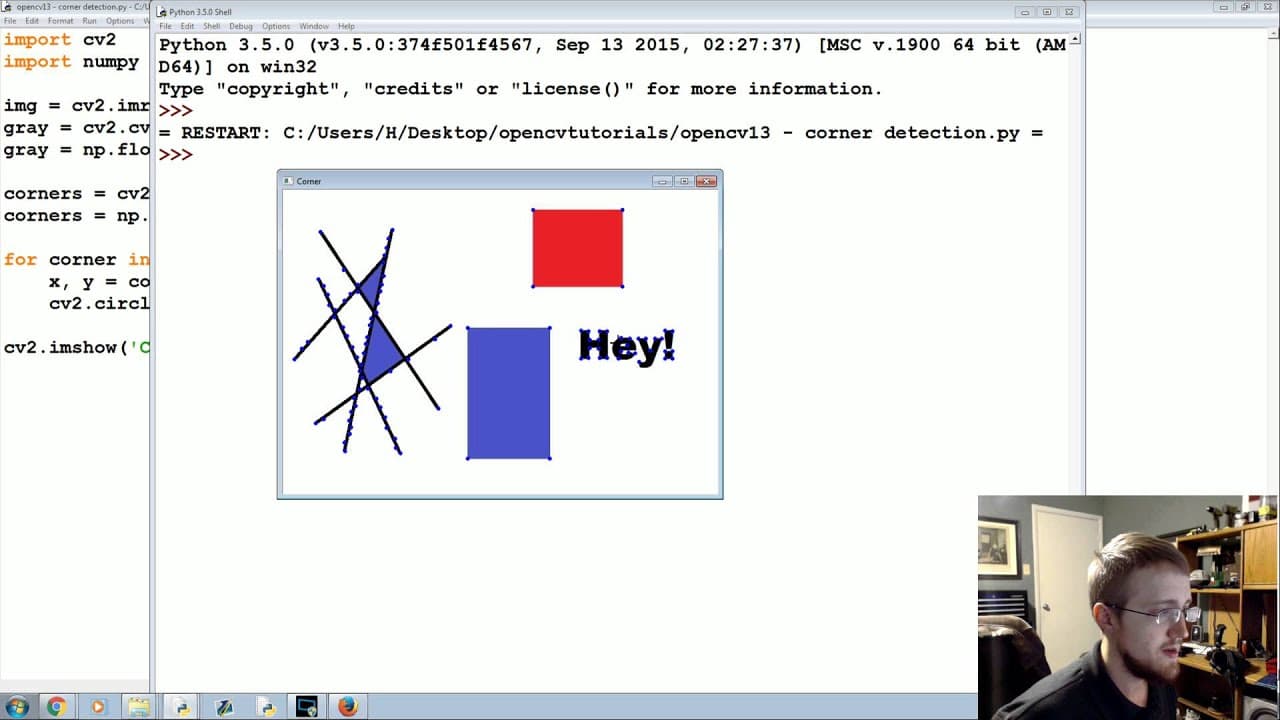Click the last empty >>> prompt line
The height and width of the screenshot is (720, 1280).
(176, 155)
